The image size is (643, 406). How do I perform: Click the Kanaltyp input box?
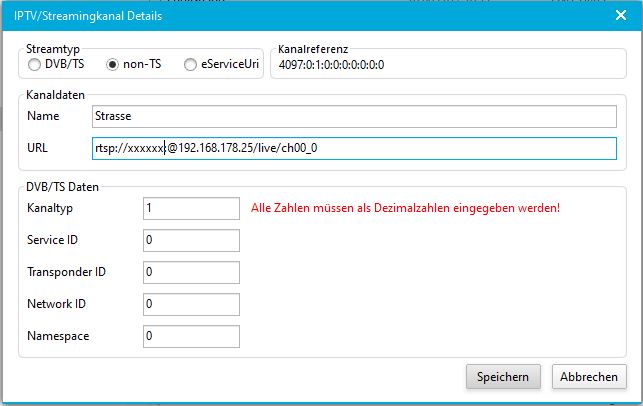tap(192, 208)
